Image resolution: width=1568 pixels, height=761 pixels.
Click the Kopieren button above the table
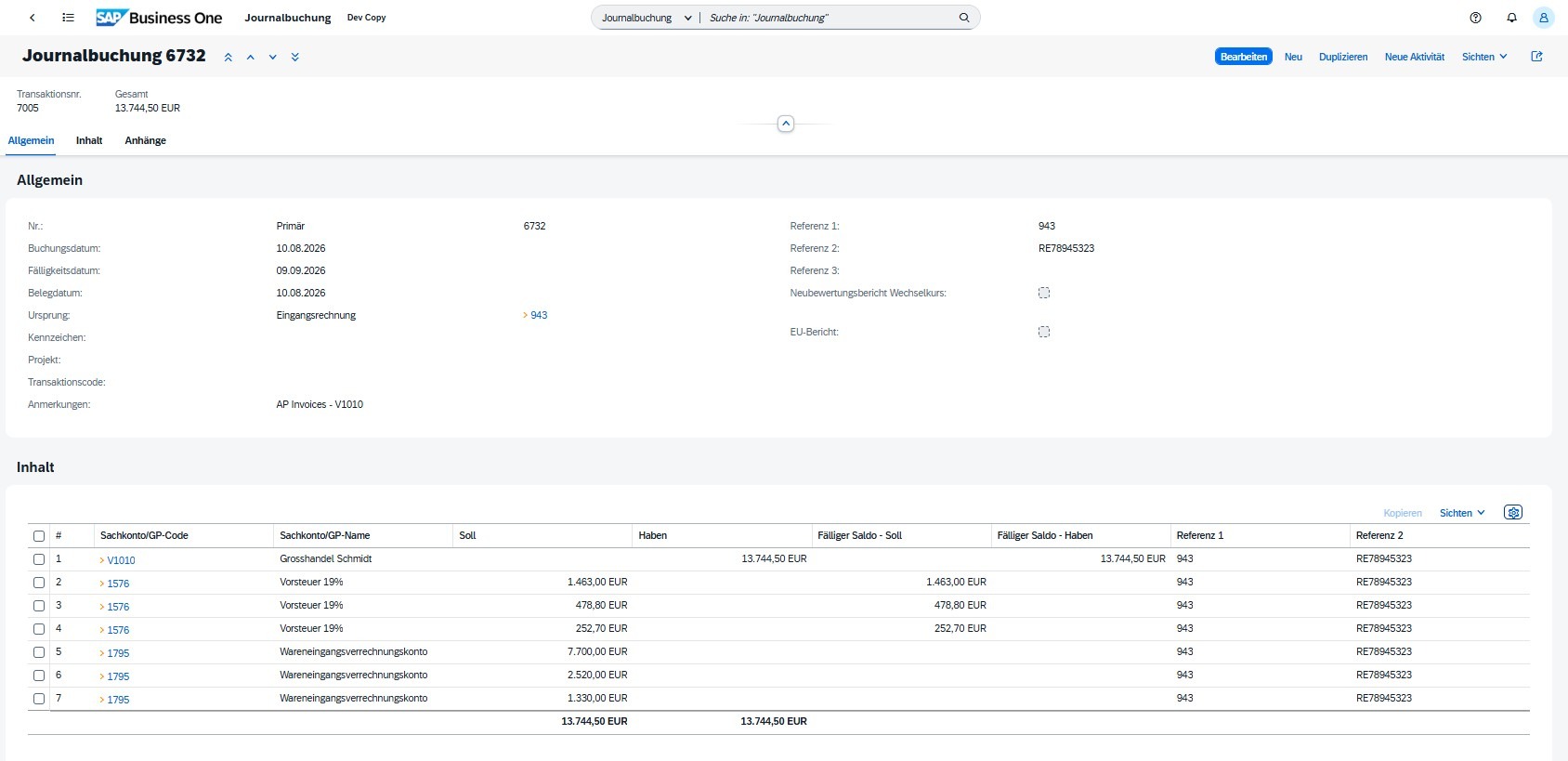pyautogui.click(x=1403, y=513)
